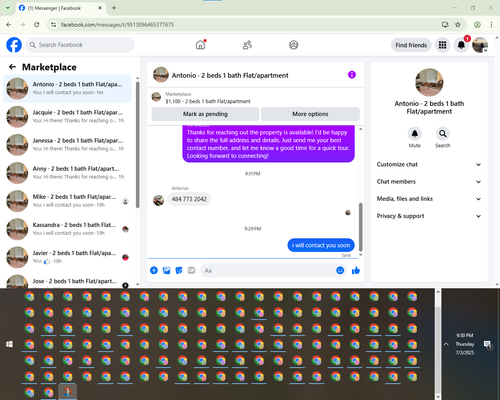Open Mike conversation in chat list
The height and width of the screenshot is (400, 500).
(67, 201)
